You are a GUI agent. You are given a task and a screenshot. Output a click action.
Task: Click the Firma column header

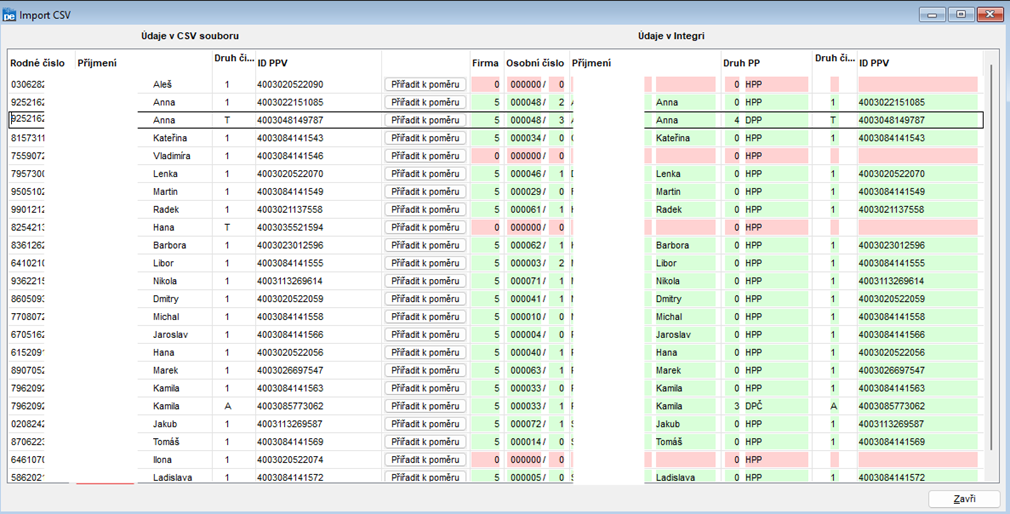coord(485,63)
